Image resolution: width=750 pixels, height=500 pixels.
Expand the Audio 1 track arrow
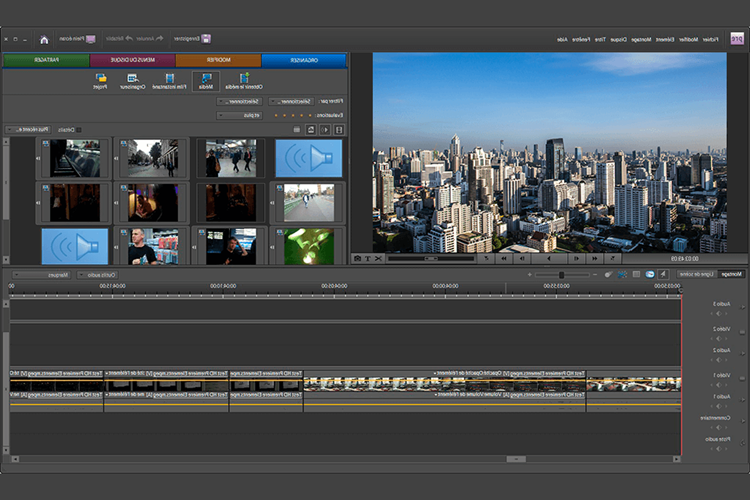coord(743,400)
